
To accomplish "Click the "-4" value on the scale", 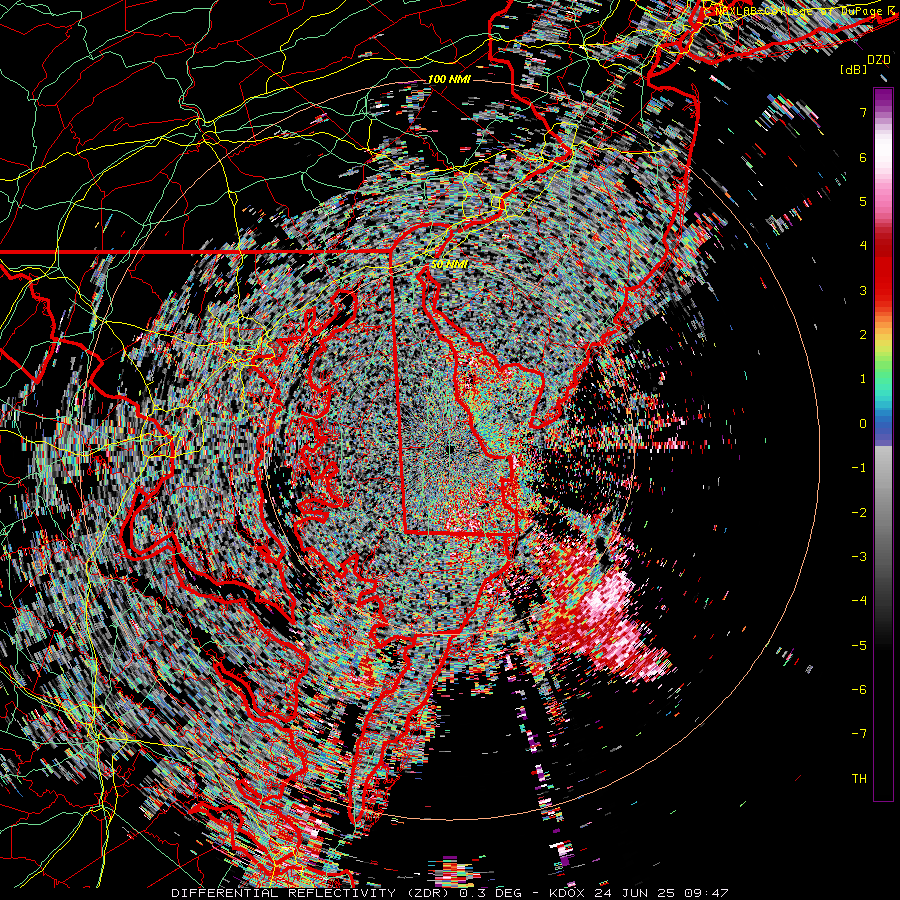I will pyautogui.click(x=859, y=601).
